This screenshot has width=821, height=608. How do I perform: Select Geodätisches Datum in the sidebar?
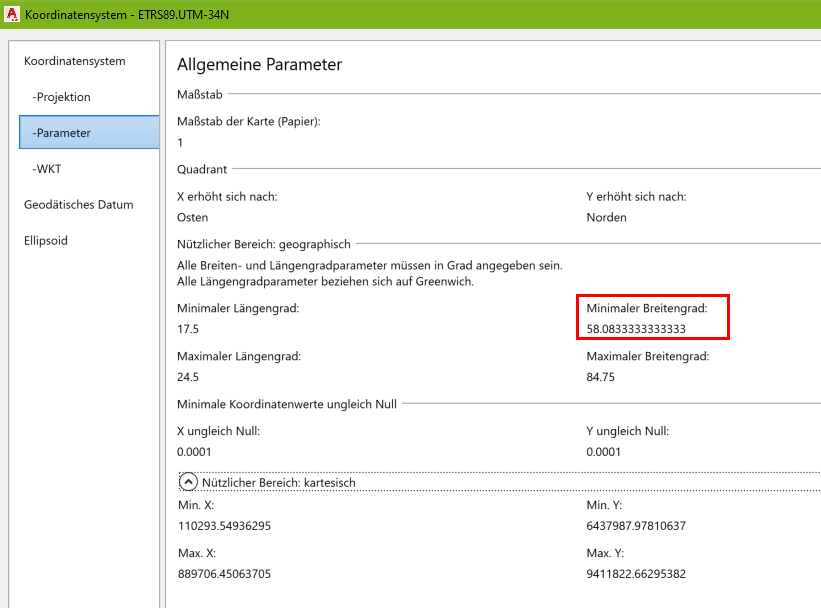pos(78,204)
